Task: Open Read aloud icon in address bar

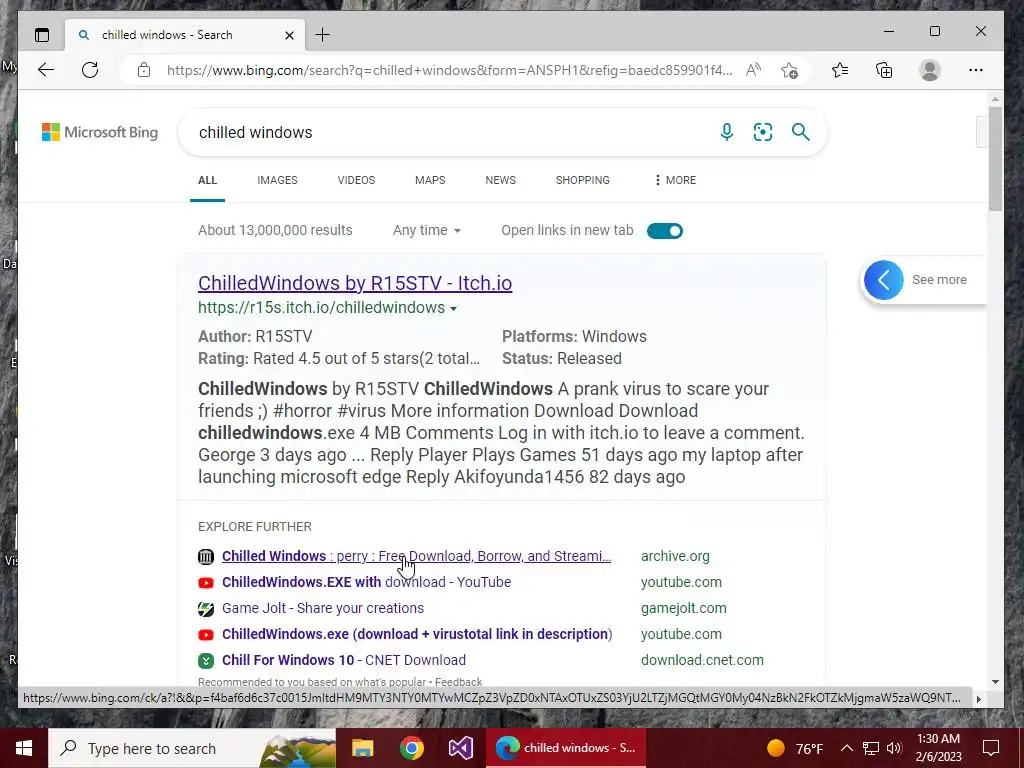Action: pos(754,70)
